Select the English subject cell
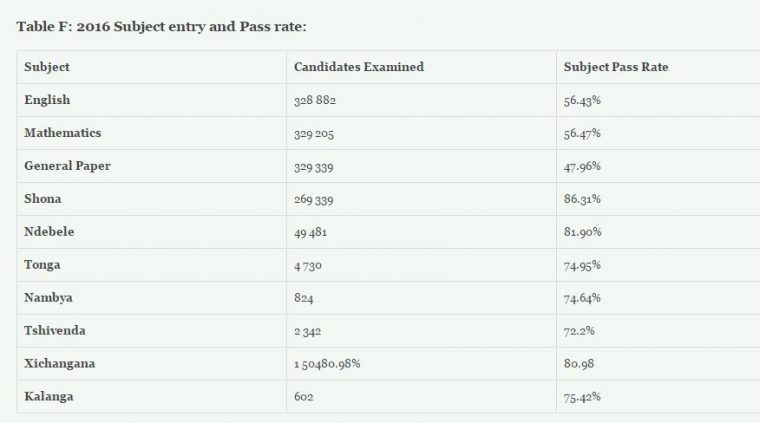Screen dimensions: 760x423 [47, 100]
